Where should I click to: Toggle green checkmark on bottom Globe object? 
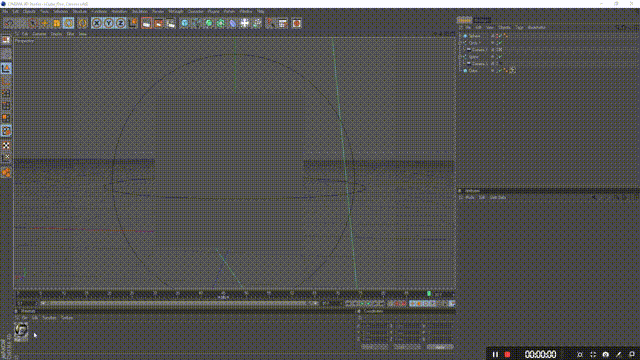(x=500, y=71)
